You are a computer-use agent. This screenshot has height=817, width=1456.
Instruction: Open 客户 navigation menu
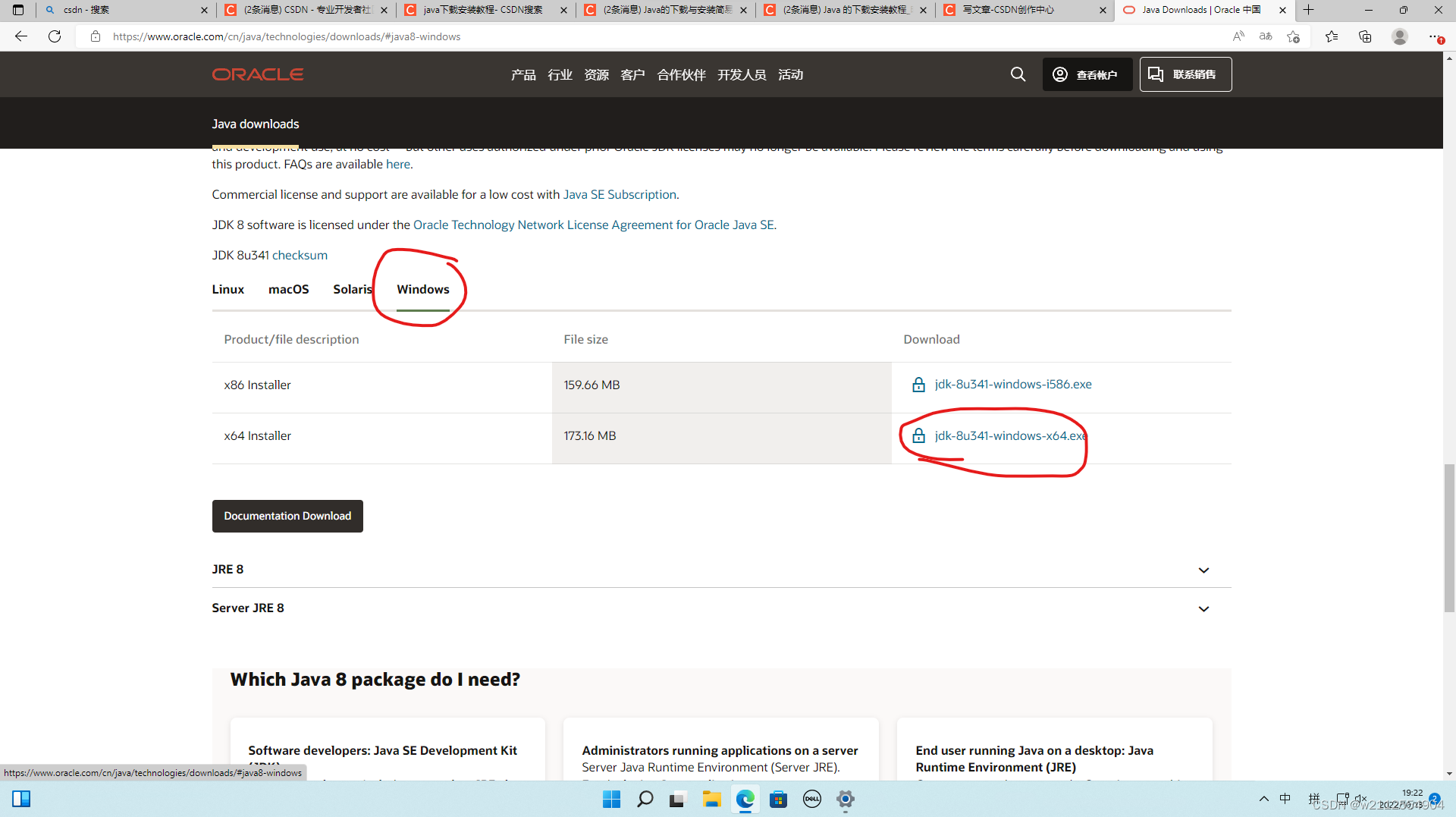coord(632,74)
